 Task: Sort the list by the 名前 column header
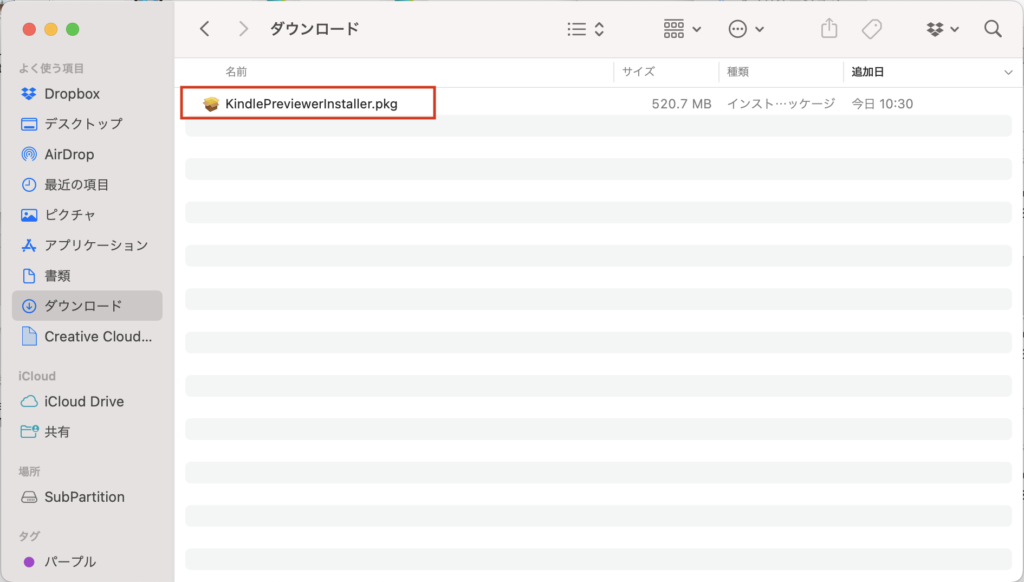point(236,72)
